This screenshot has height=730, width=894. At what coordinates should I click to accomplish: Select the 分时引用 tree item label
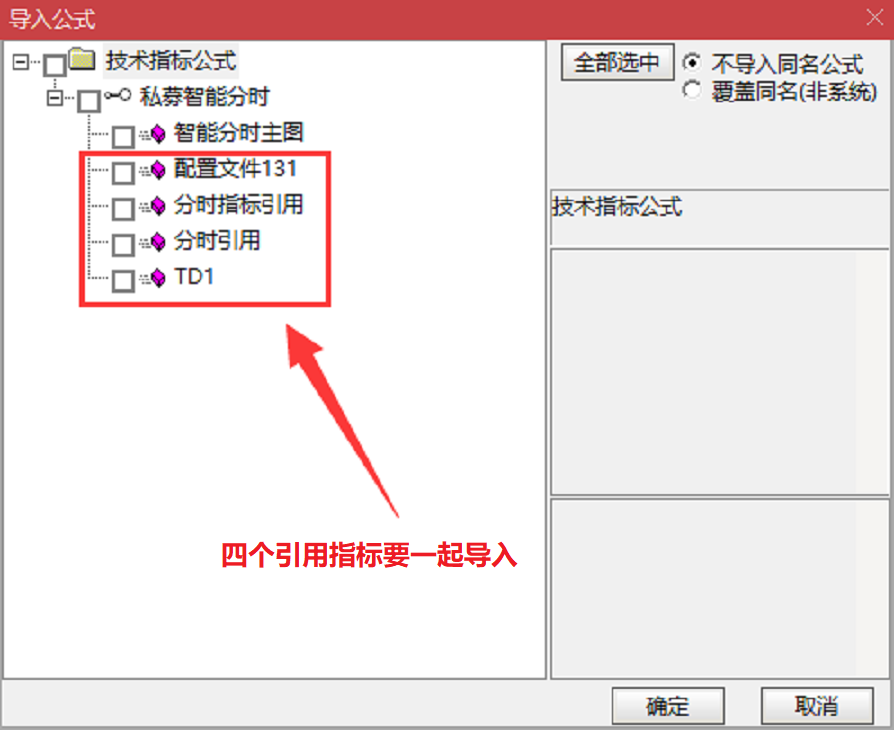pos(217,241)
